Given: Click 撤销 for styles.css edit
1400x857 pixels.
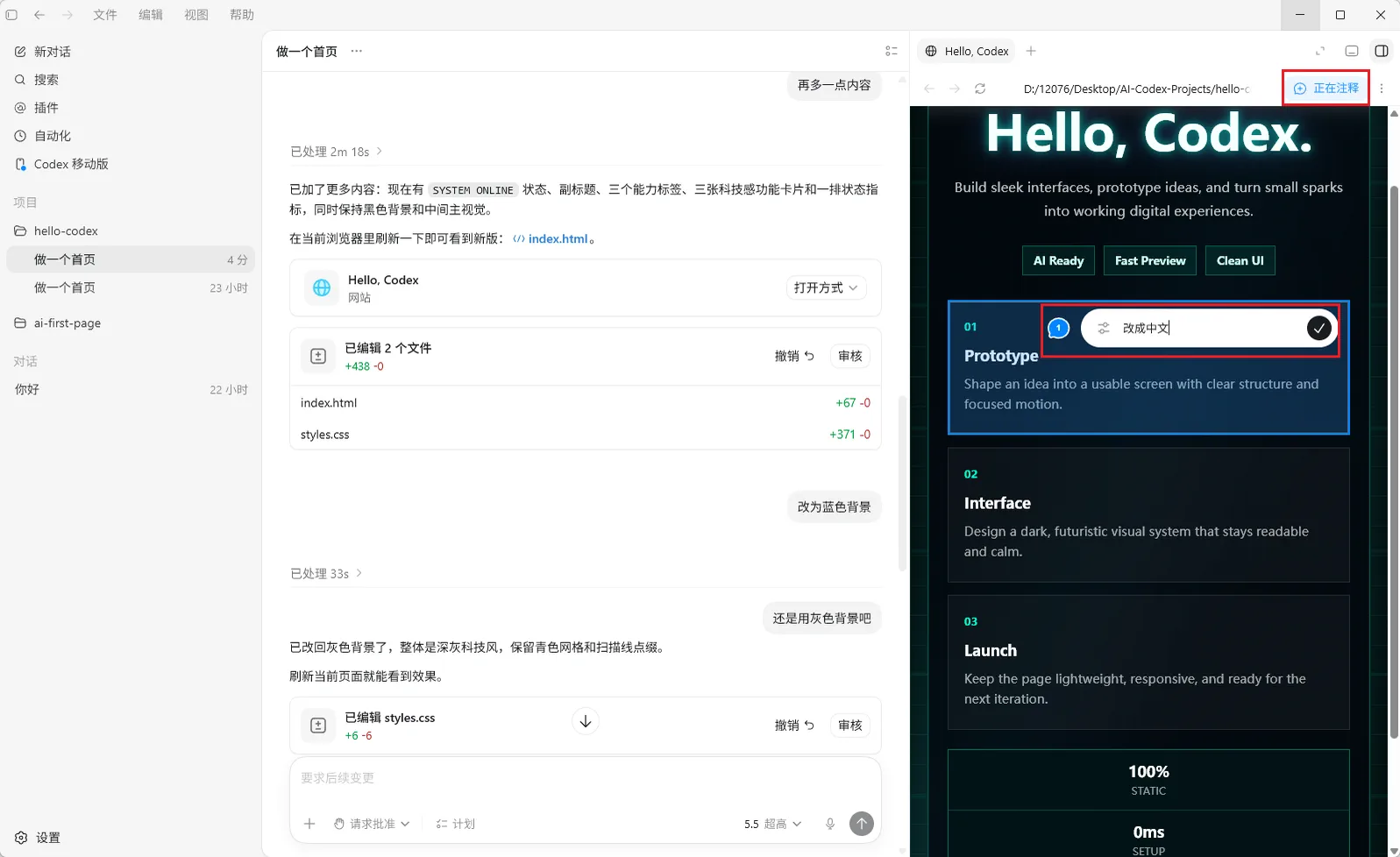Looking at the screenshot, I should pyautogui.click(x=794, y=726).
